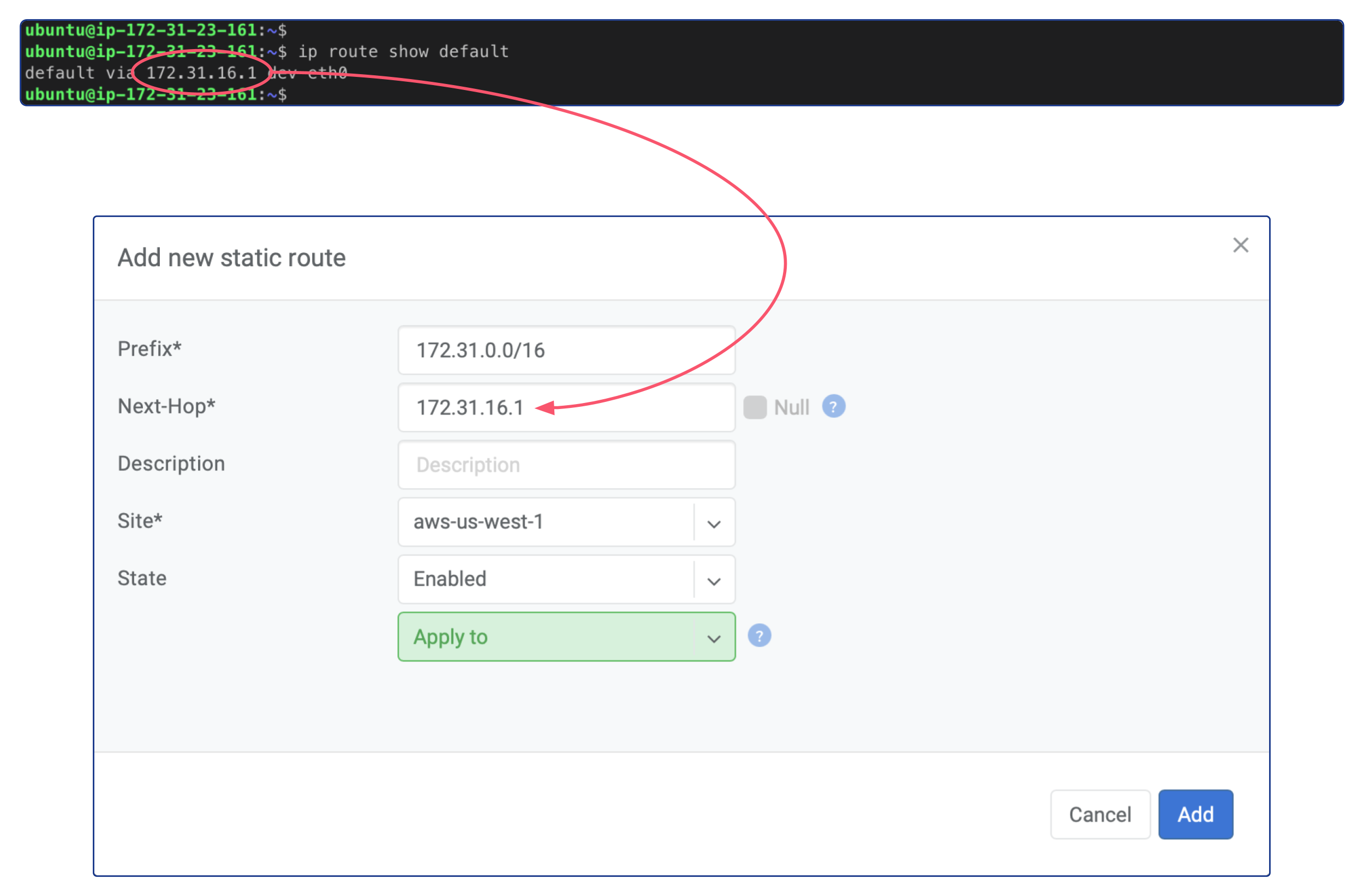The width and height of the screenshot is (1364, 896).
Task: Select the aws-us-west-1 site value
Action: coord(537,522)
